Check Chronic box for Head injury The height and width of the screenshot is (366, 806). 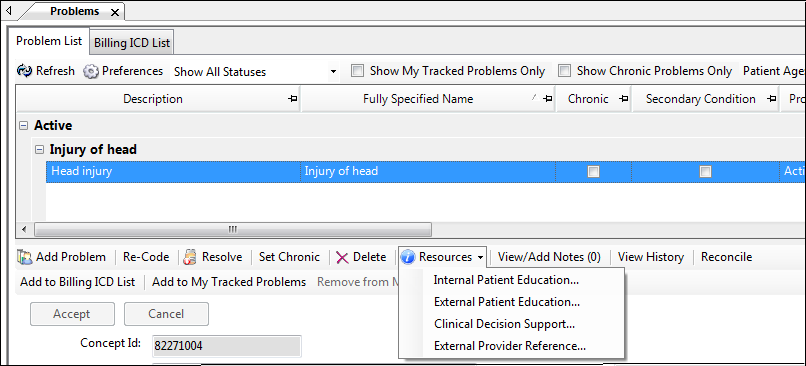[594, 172]
